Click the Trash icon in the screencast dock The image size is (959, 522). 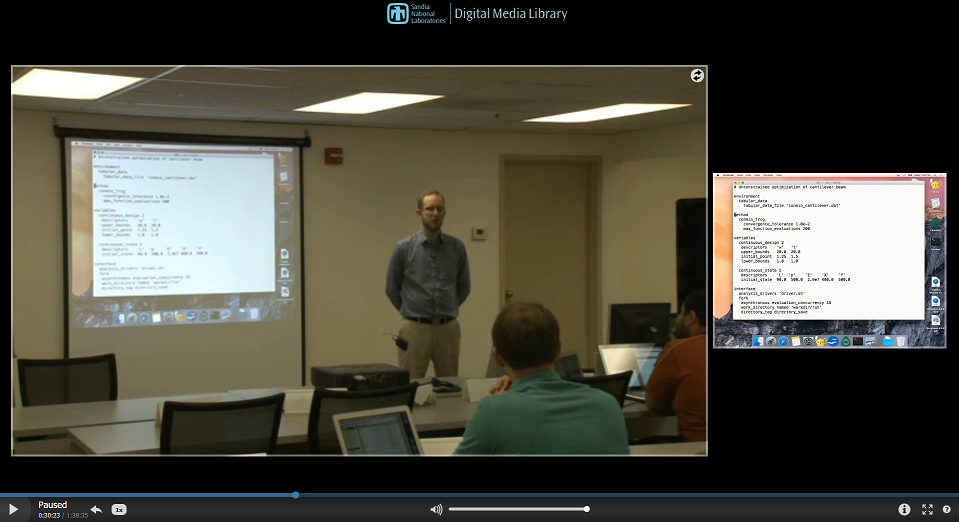[901, 341]
